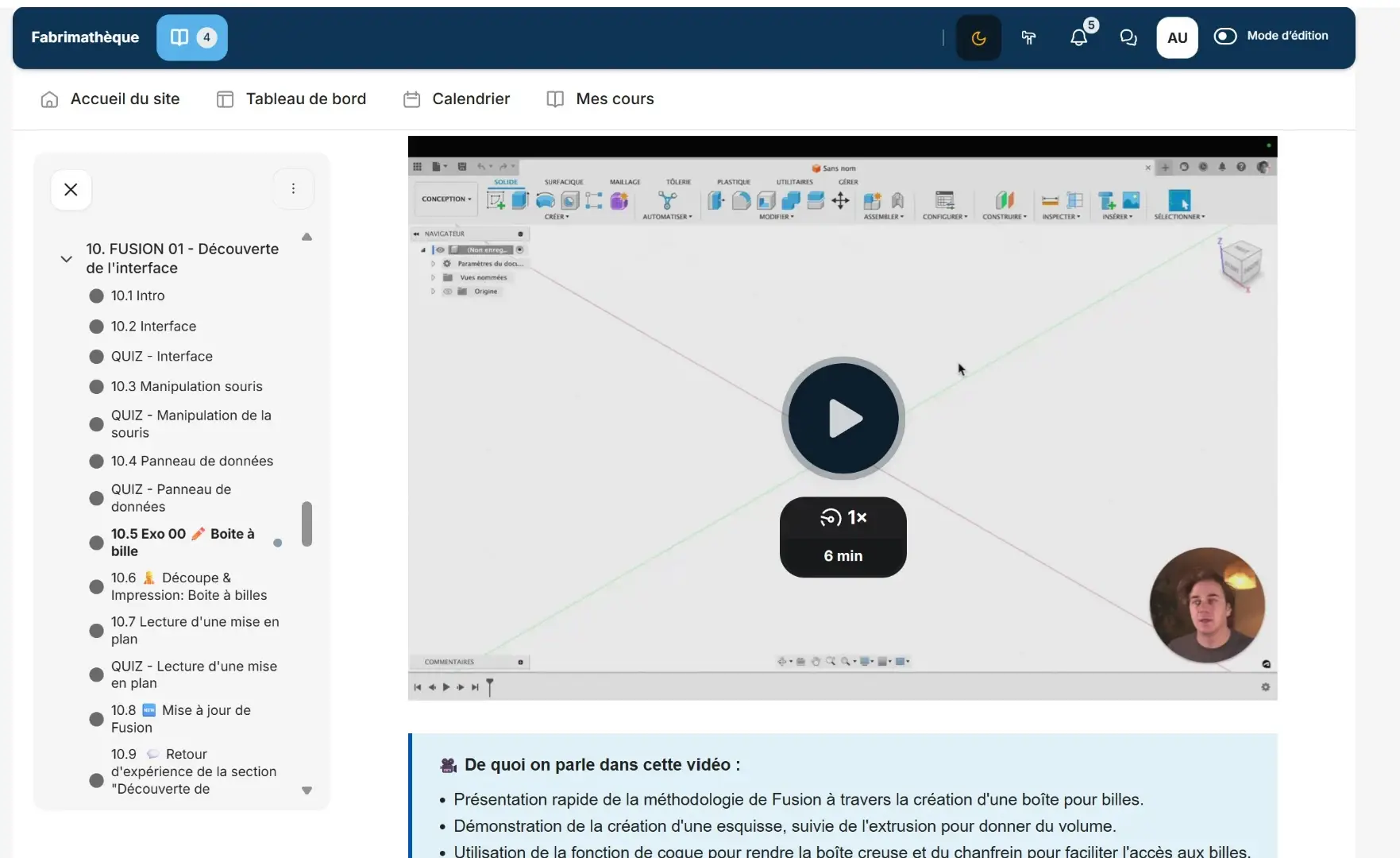Open the chat messages icon
The image size is (1400, 858).
coord(1128,37)
